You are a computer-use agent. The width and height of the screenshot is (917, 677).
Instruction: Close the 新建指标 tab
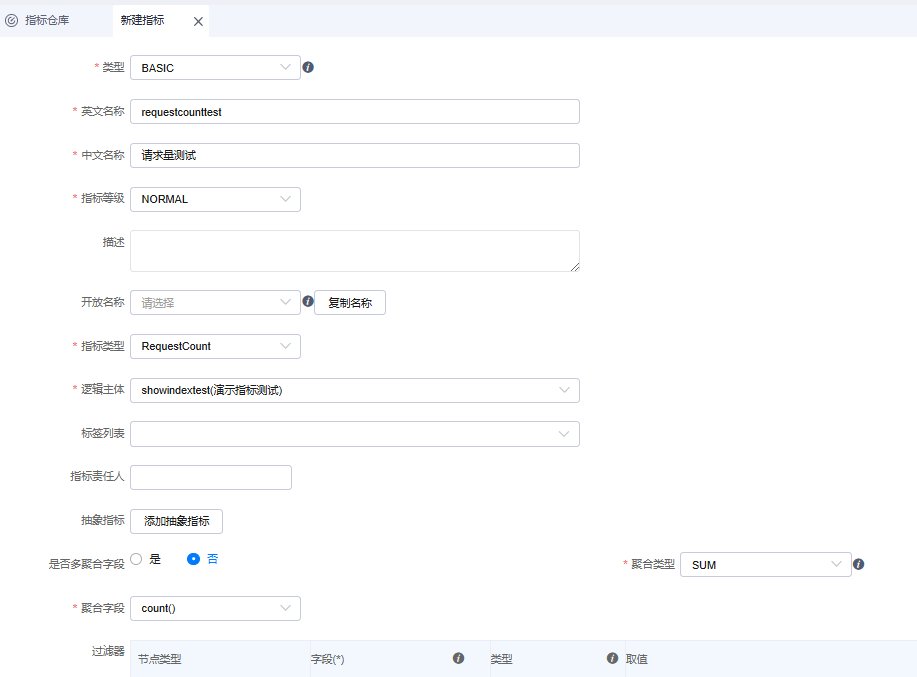(x=198, y=21)
